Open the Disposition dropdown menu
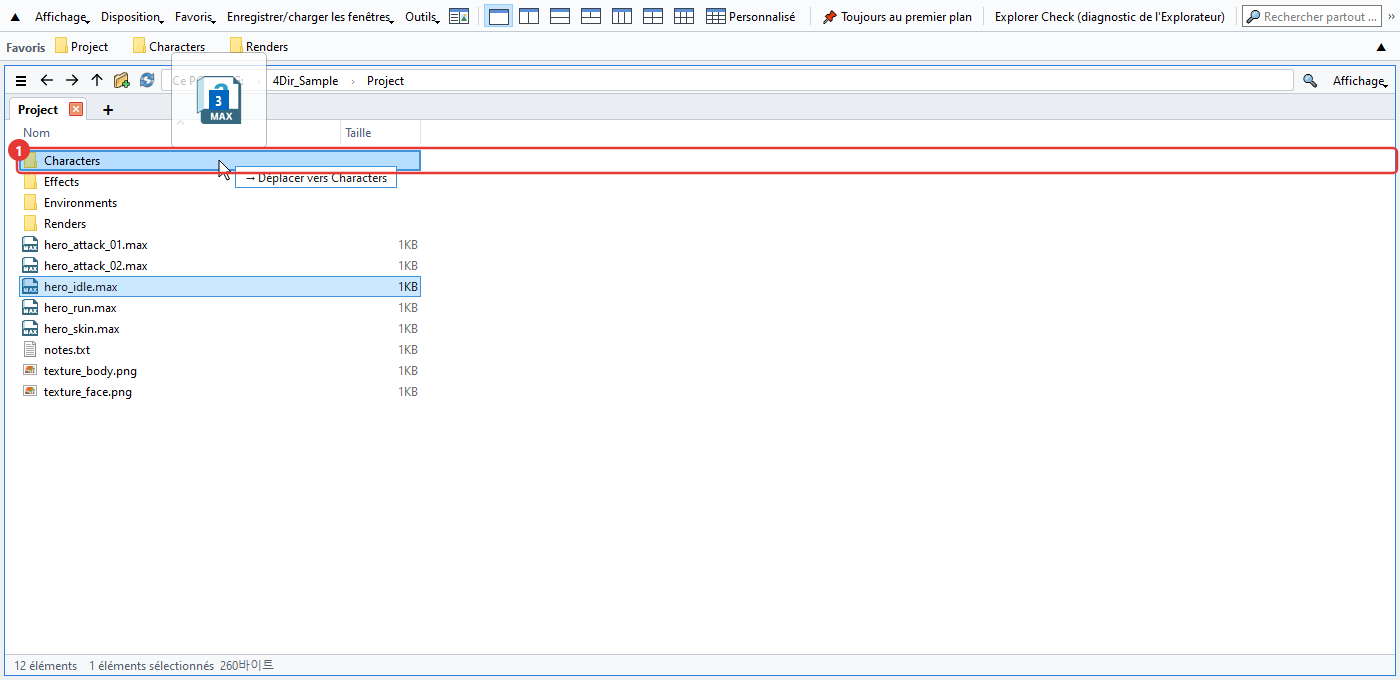 pos(133,17)
